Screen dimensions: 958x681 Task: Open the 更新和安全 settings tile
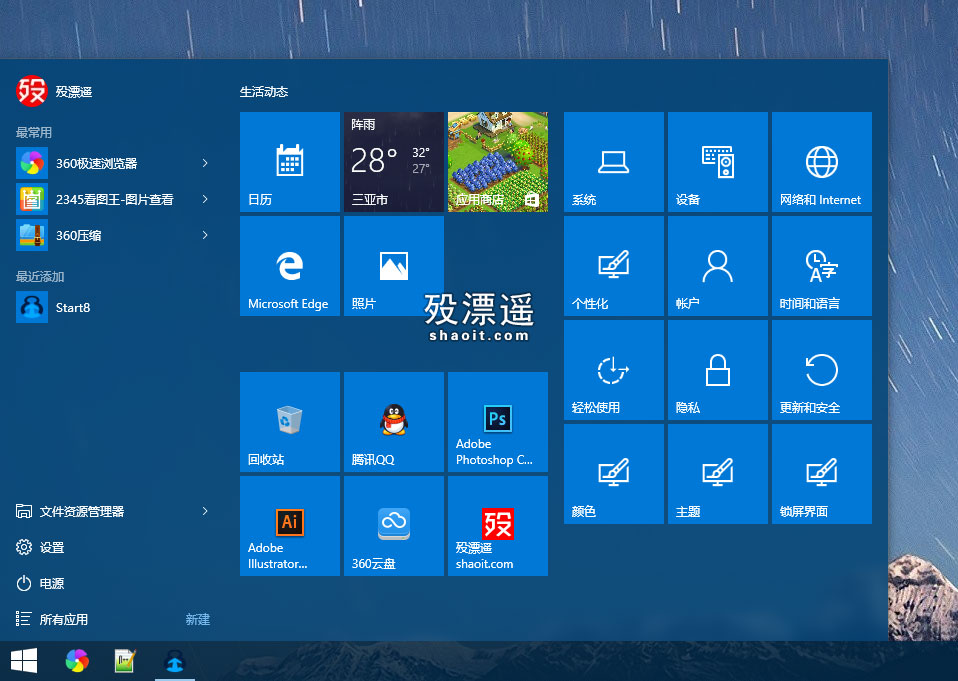[x=822, y=370]
